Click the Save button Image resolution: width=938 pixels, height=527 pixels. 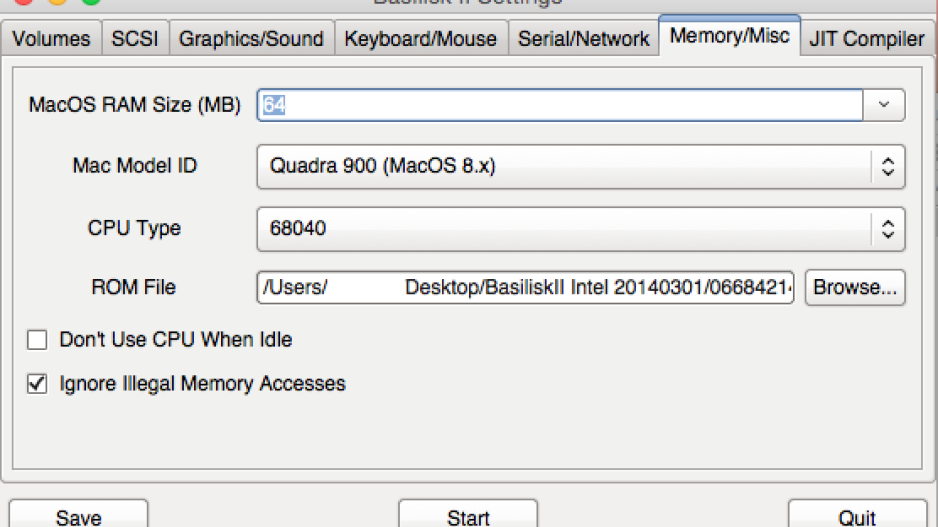click(78, 516)
